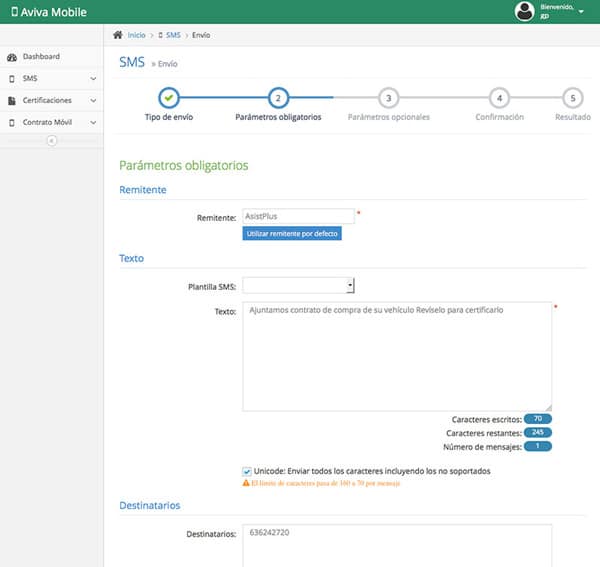Expand the Certificaciones submenu chevron
Viewport: 600px width, 567px height.
pyautogui.click(x=93, y=100)
